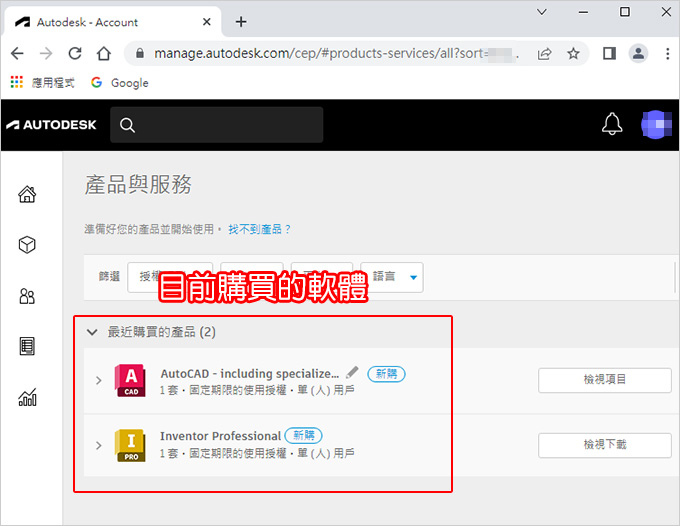Click the notification bell icon
Screen dimensions: 680x526
(x=612, y=124)
